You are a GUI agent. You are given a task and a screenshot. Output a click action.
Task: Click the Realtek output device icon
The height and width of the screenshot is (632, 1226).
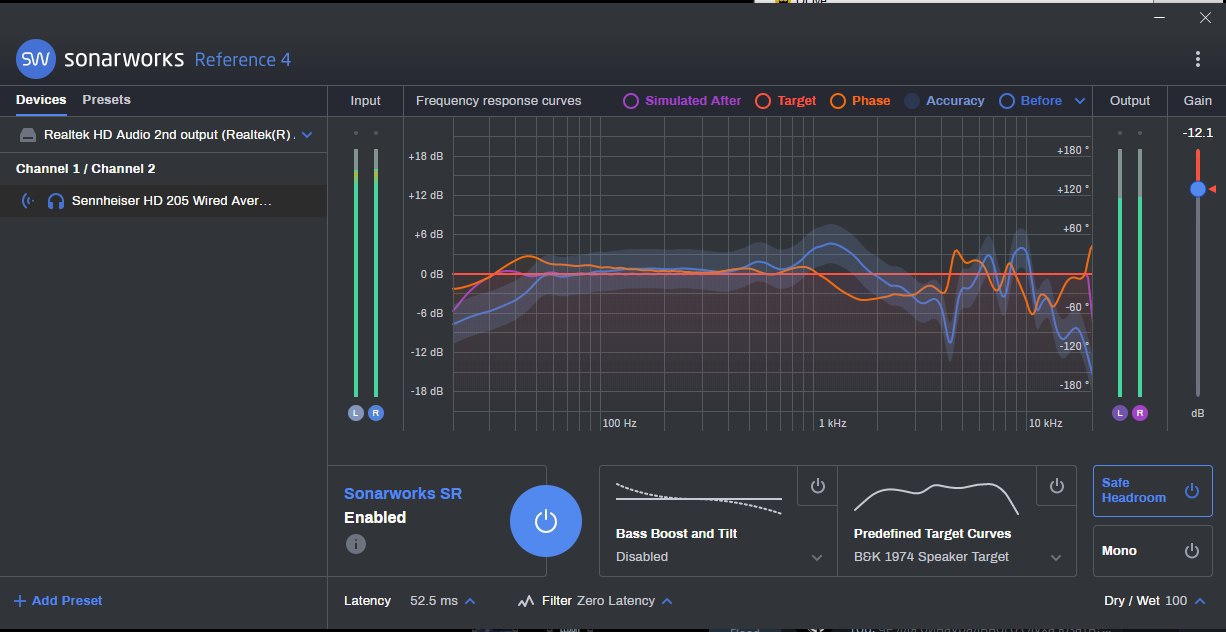click(29, 134)
